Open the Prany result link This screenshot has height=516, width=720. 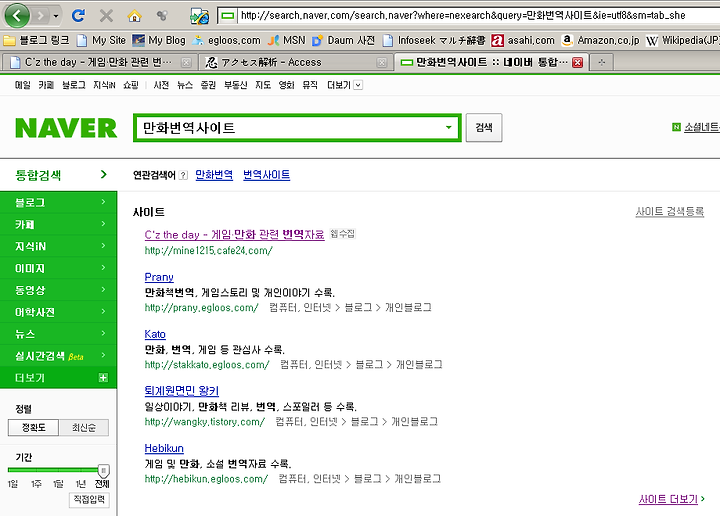(x=159, y=277)
